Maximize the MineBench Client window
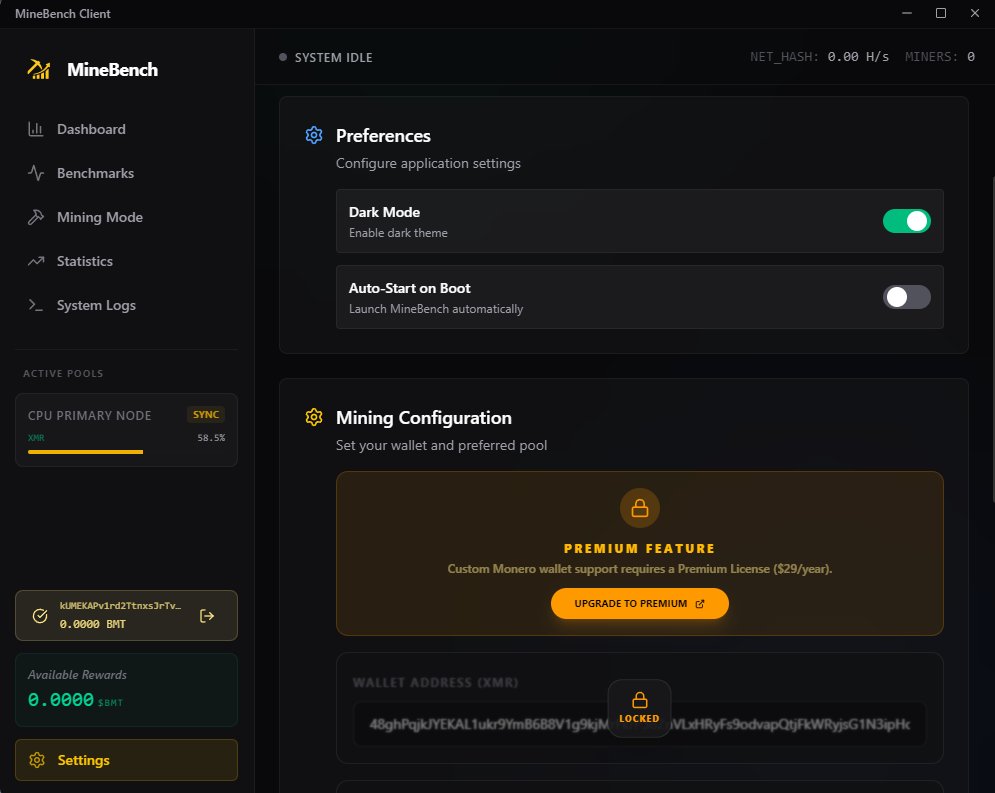995x793 pixels. point(941,13)
